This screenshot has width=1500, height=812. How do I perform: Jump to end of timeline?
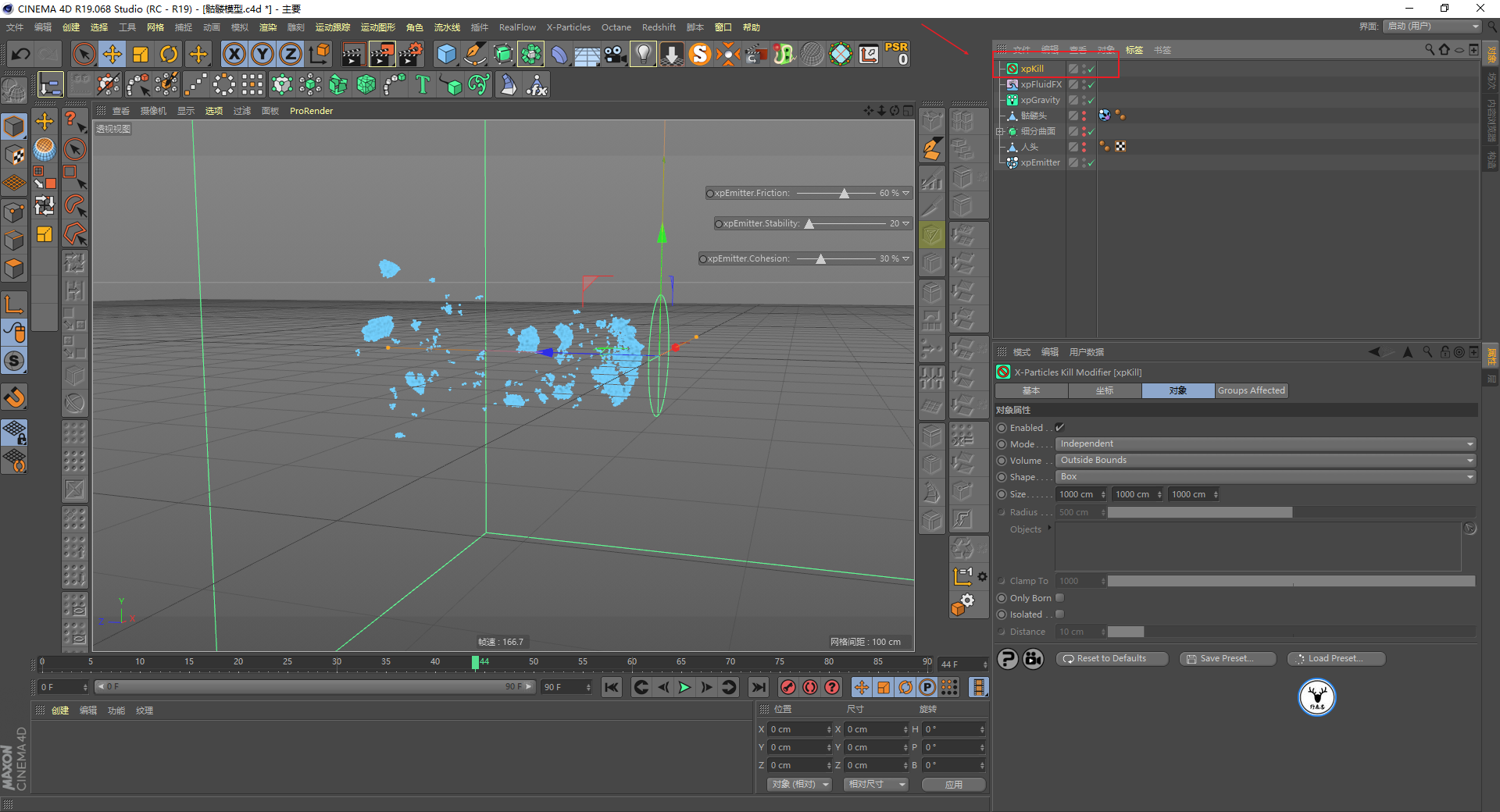point(758,687)
